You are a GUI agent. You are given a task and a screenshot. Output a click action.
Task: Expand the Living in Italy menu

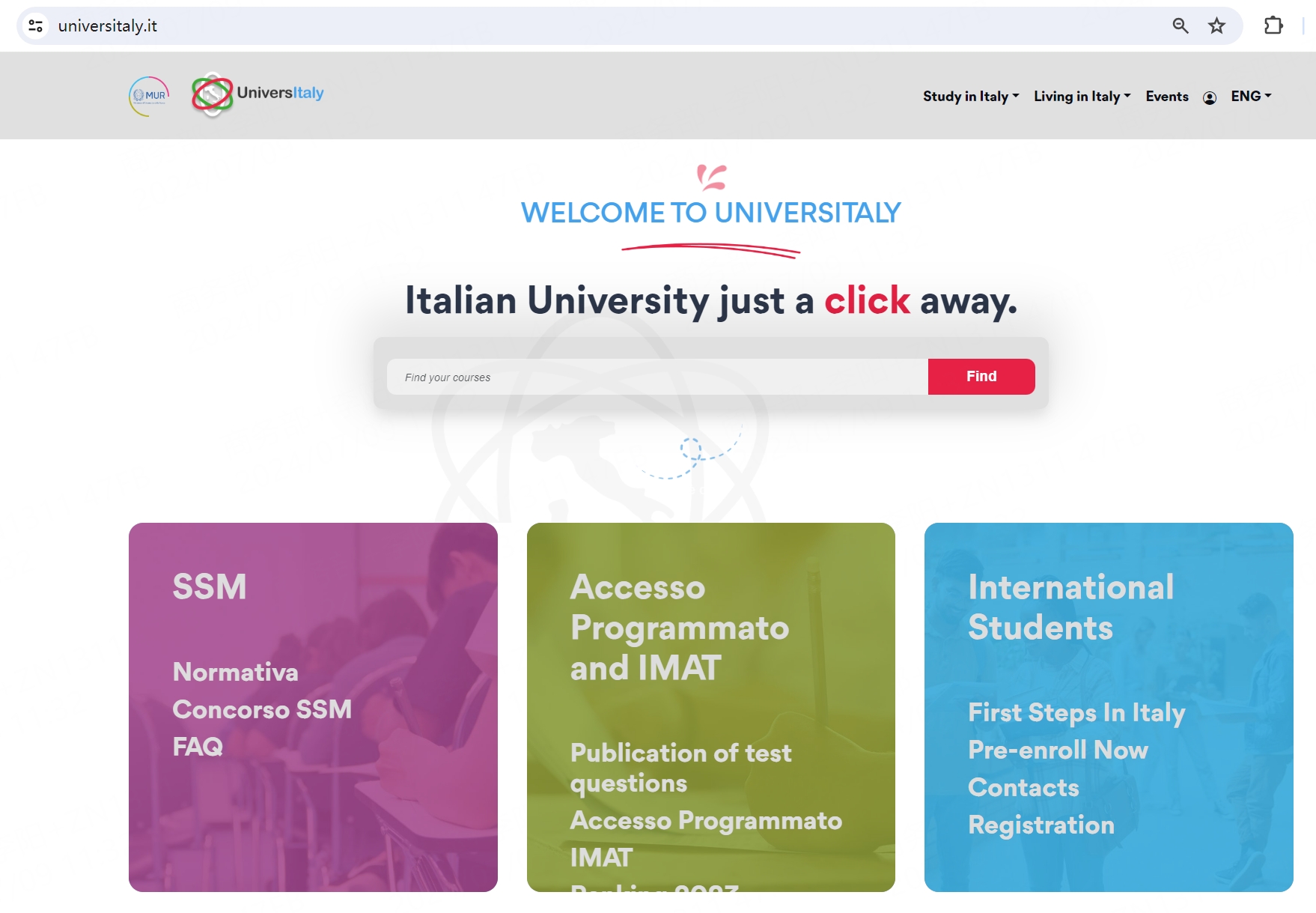pos(1082,97)
